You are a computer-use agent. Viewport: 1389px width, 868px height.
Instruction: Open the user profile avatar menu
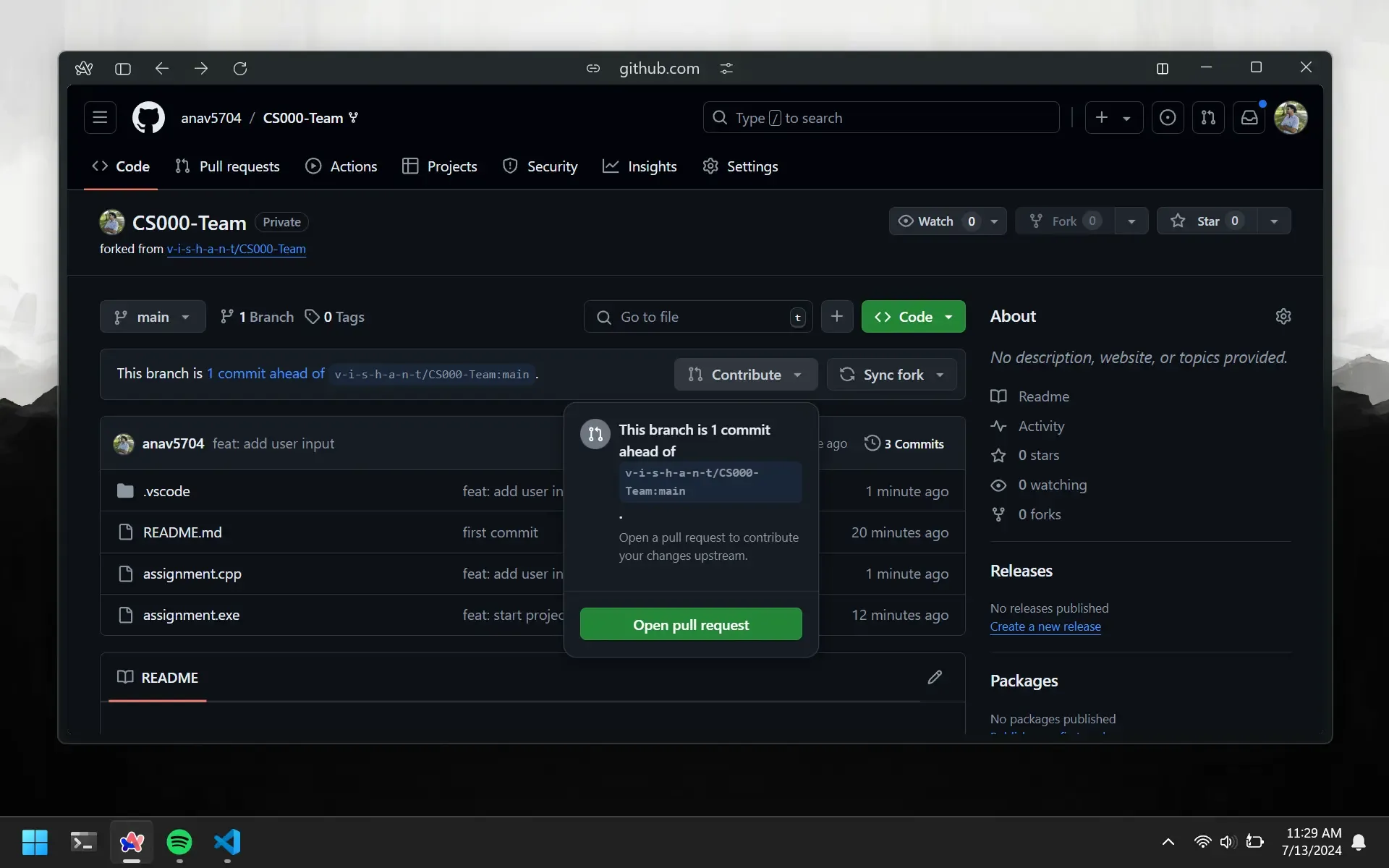click(1290, 118)
